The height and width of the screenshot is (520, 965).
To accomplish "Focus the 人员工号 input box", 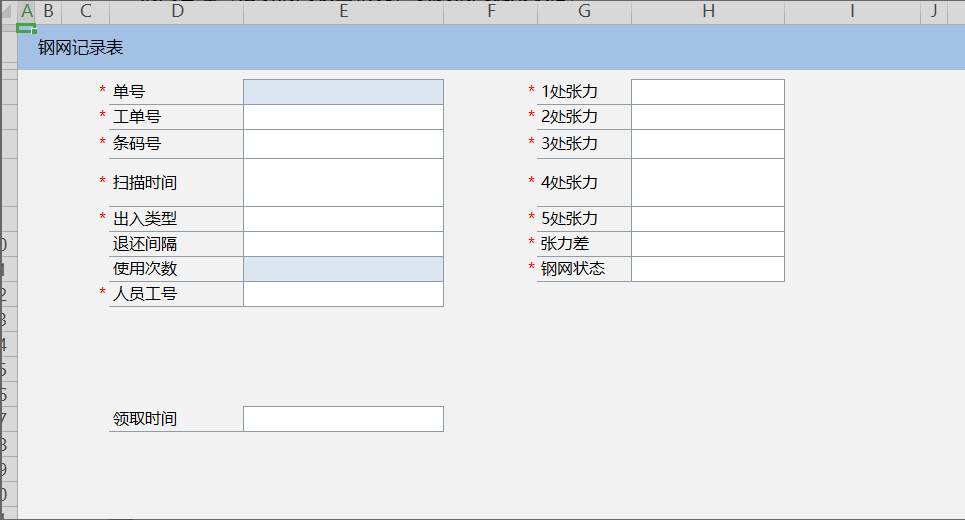I will click(343, 294).
